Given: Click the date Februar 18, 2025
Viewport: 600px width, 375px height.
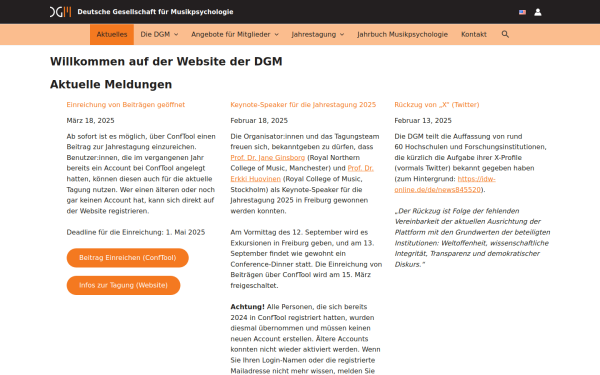Looking at the screenshot, I should click(x=259, y=121).
